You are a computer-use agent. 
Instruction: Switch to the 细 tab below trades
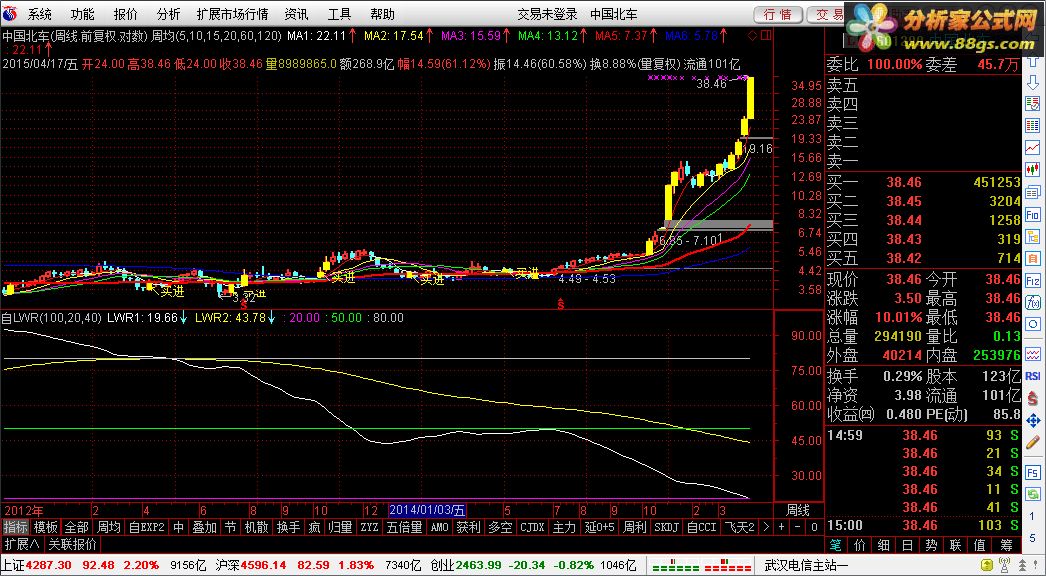pyautogui.click(x=884, y=545)
